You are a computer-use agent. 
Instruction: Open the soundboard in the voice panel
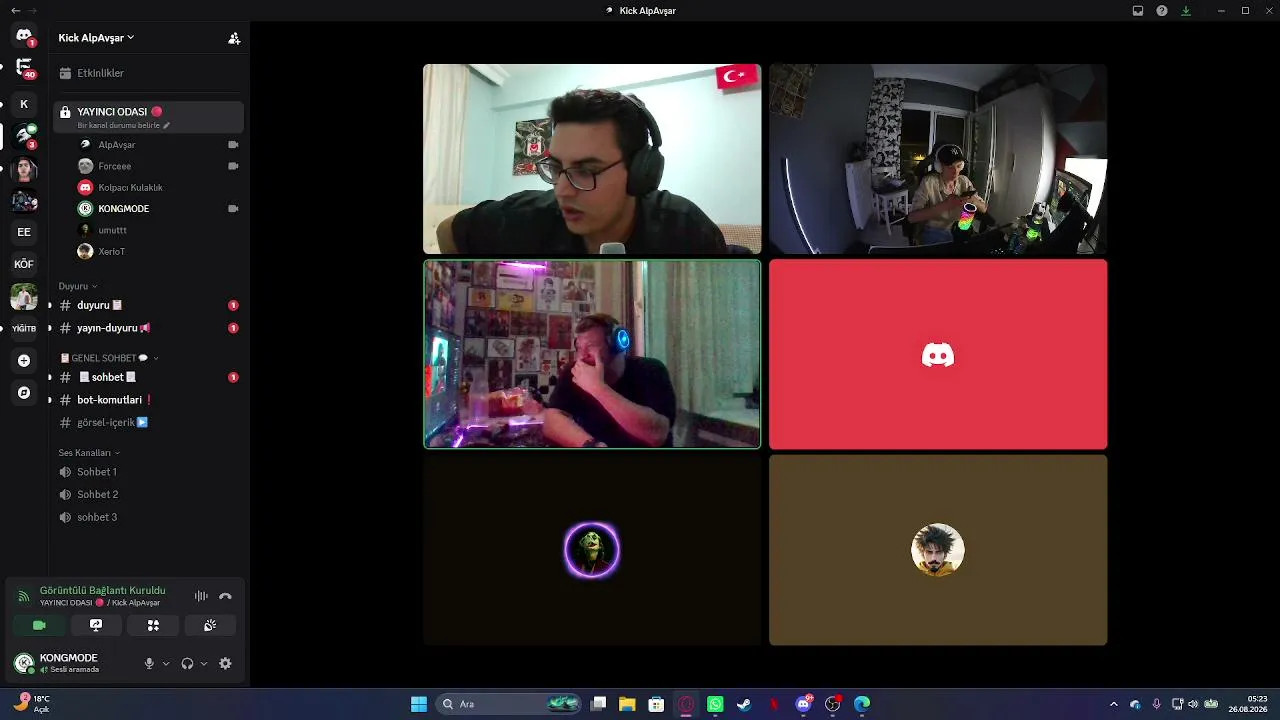210,625
